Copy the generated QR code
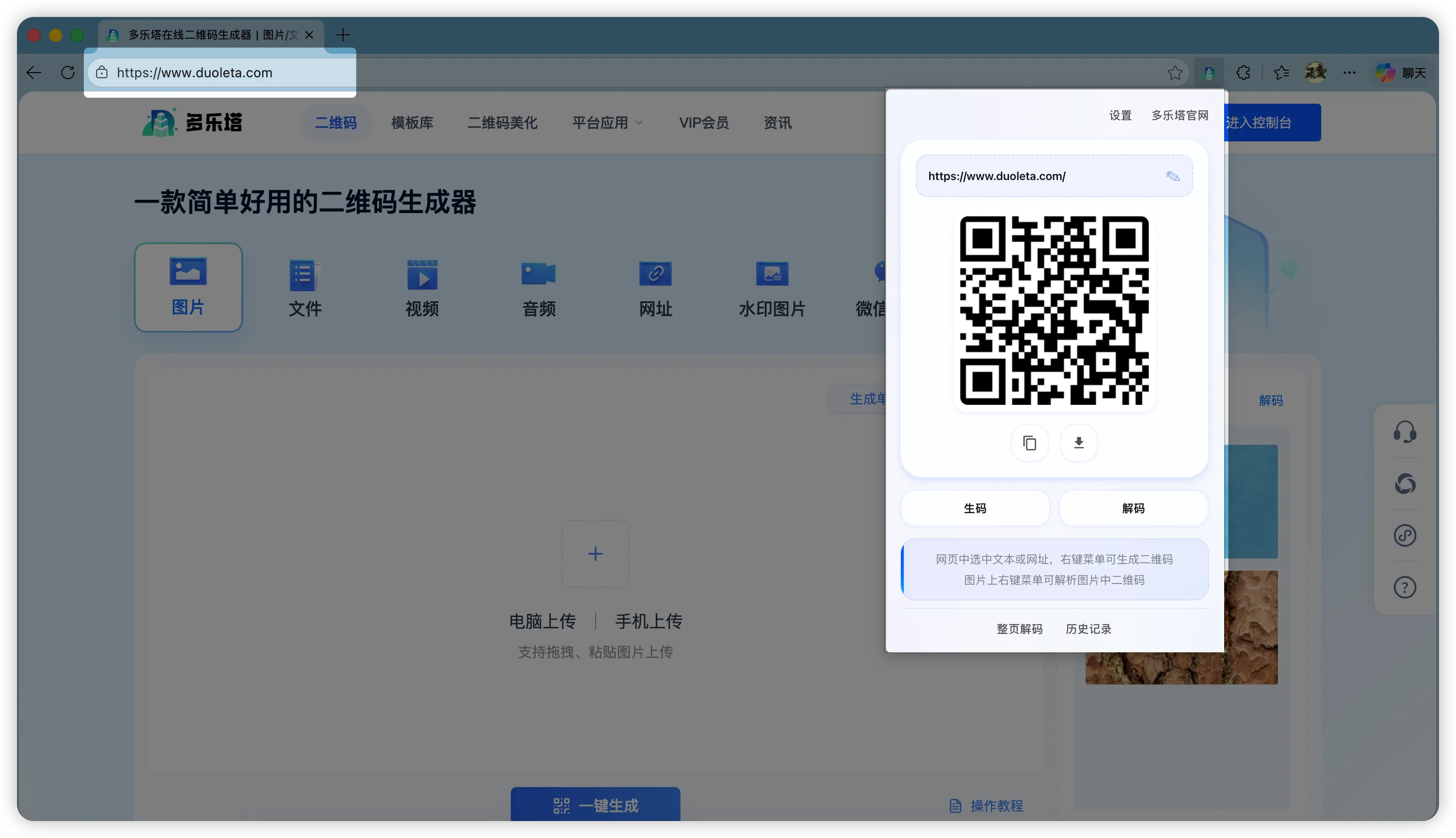The height and width of the screenshot is (838, 1456). 1030,443
